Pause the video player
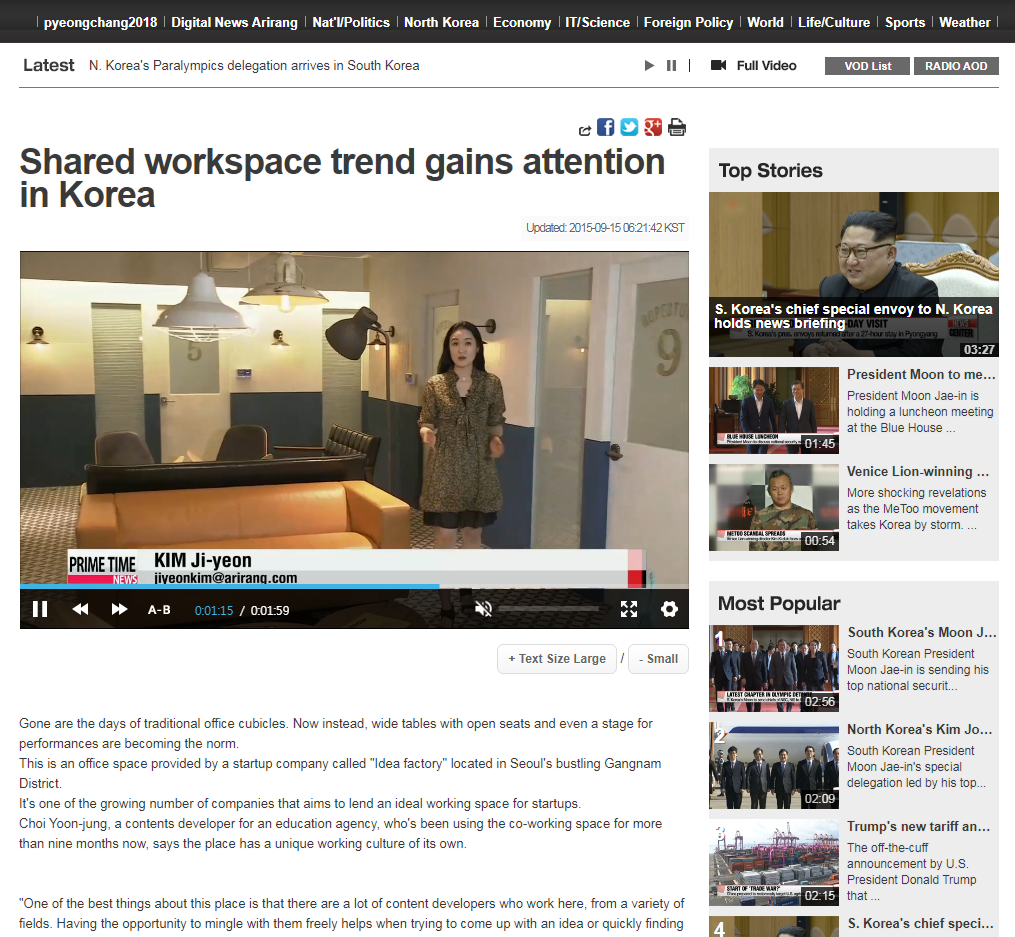Screen dimensions: 1015x937 coord(40,609)
